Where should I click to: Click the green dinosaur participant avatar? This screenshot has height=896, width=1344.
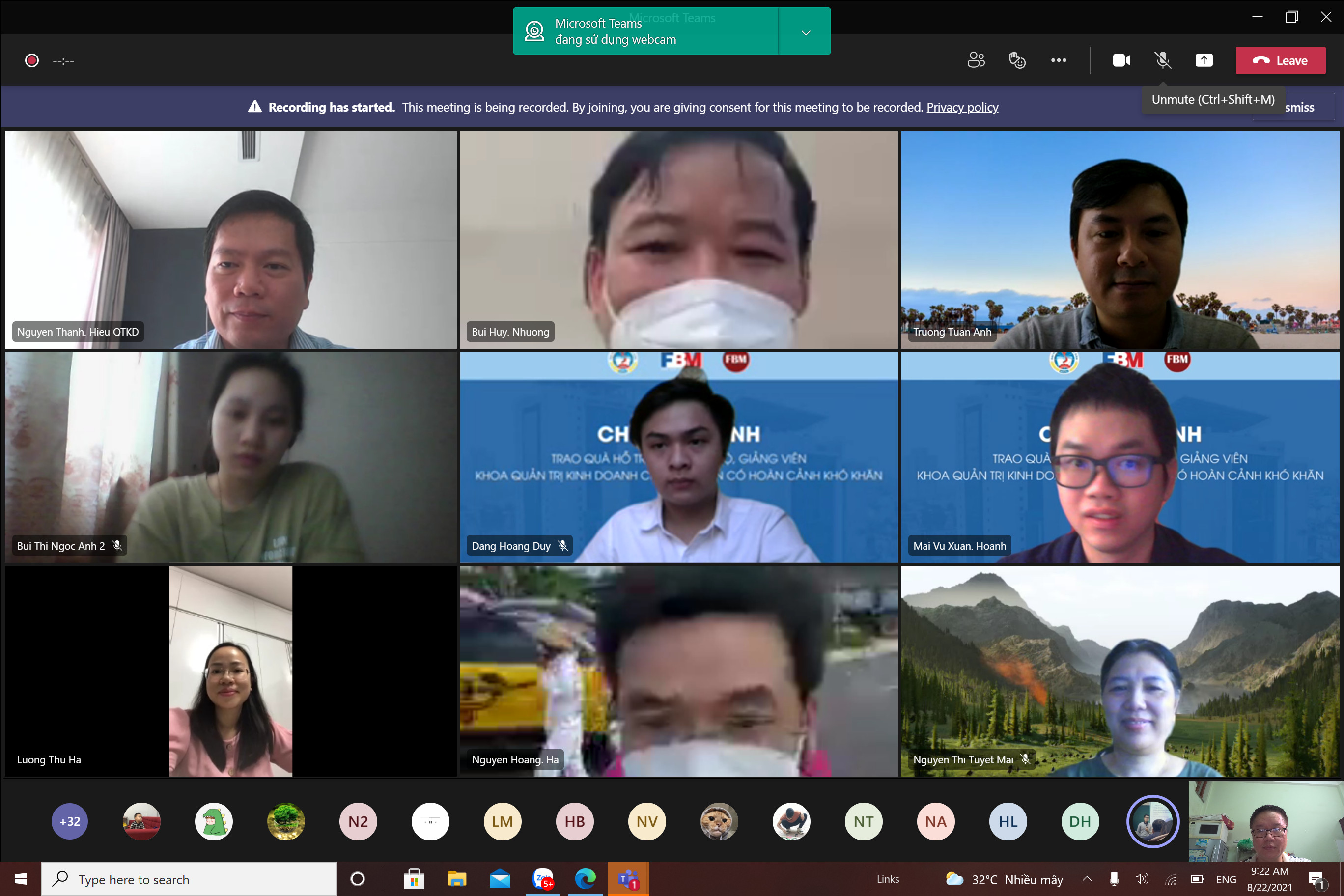coord(214,821)
